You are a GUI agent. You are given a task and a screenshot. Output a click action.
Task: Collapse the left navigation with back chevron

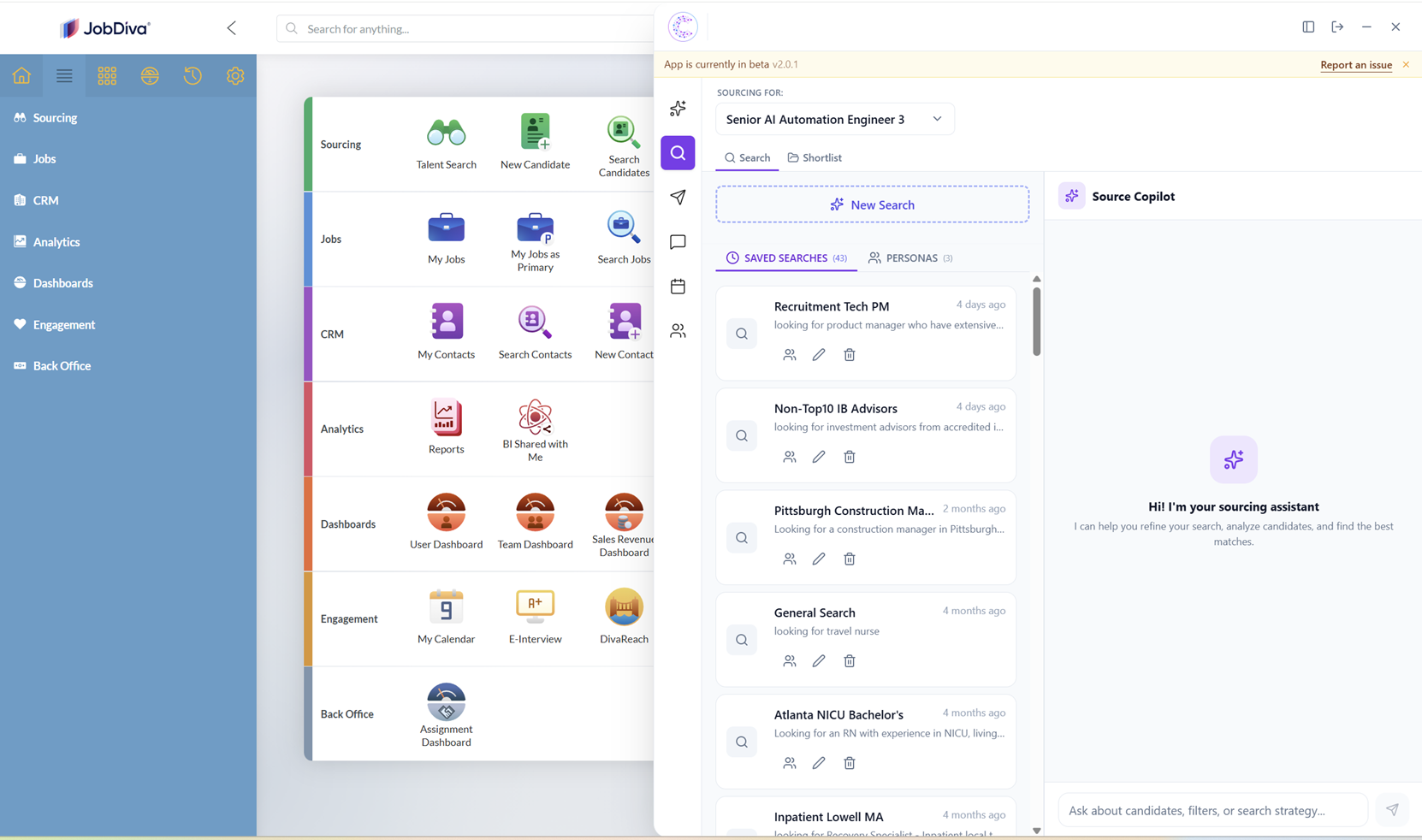[232, 28]
